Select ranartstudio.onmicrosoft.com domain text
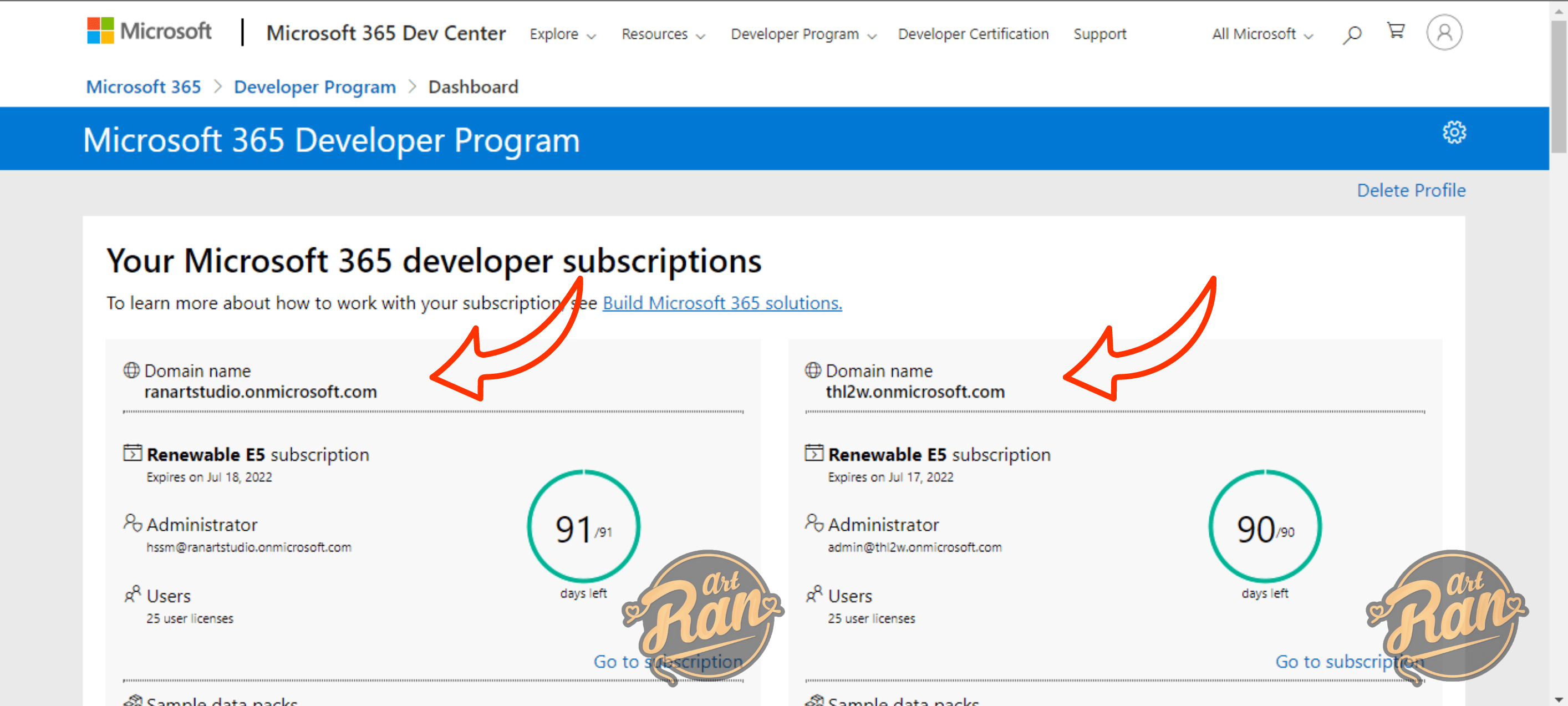This screenshot has height=706, width=1568. click(261, 392)
